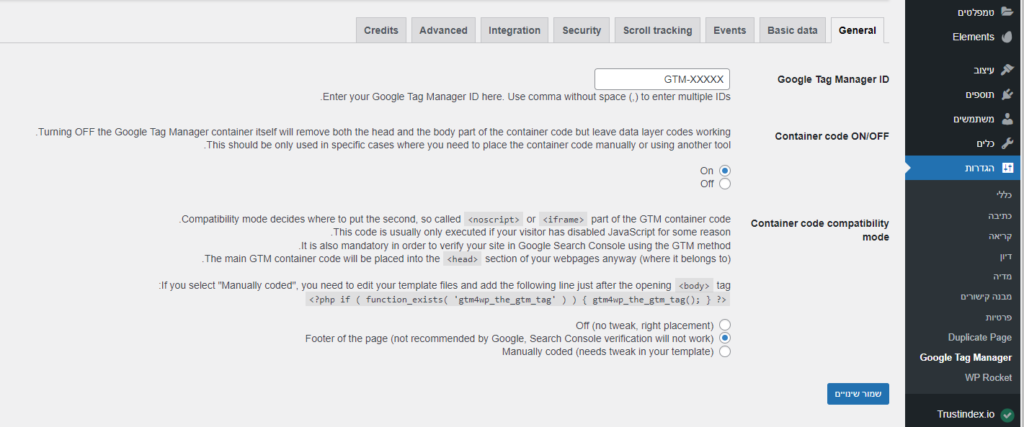Open WP Rocket settings submenu link
The height and width of the screenshot is (427, 1024).
988,377
